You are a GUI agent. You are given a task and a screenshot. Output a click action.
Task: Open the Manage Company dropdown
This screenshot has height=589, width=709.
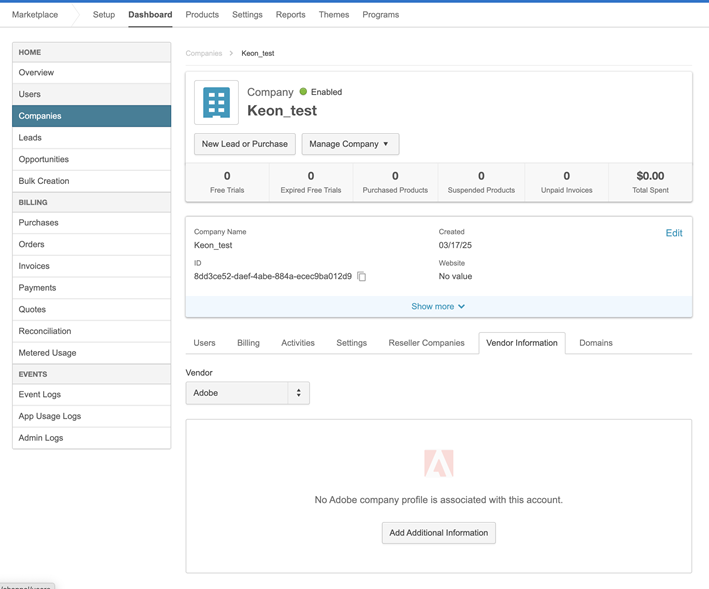(350, 144)
